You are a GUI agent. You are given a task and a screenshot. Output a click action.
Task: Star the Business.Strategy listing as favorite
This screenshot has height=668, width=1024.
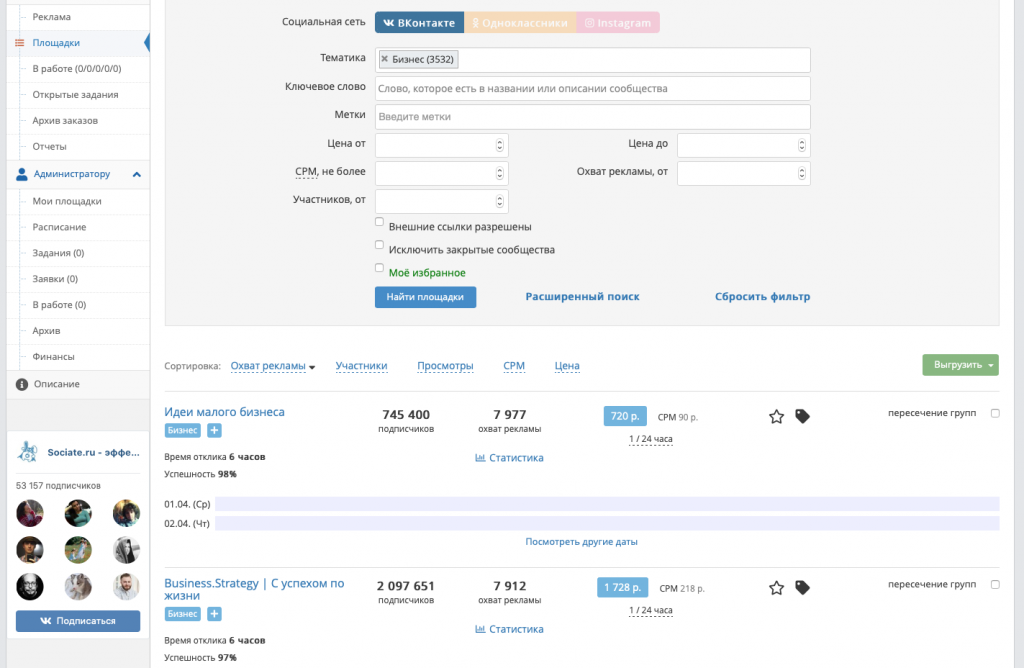tap(776, 588)
